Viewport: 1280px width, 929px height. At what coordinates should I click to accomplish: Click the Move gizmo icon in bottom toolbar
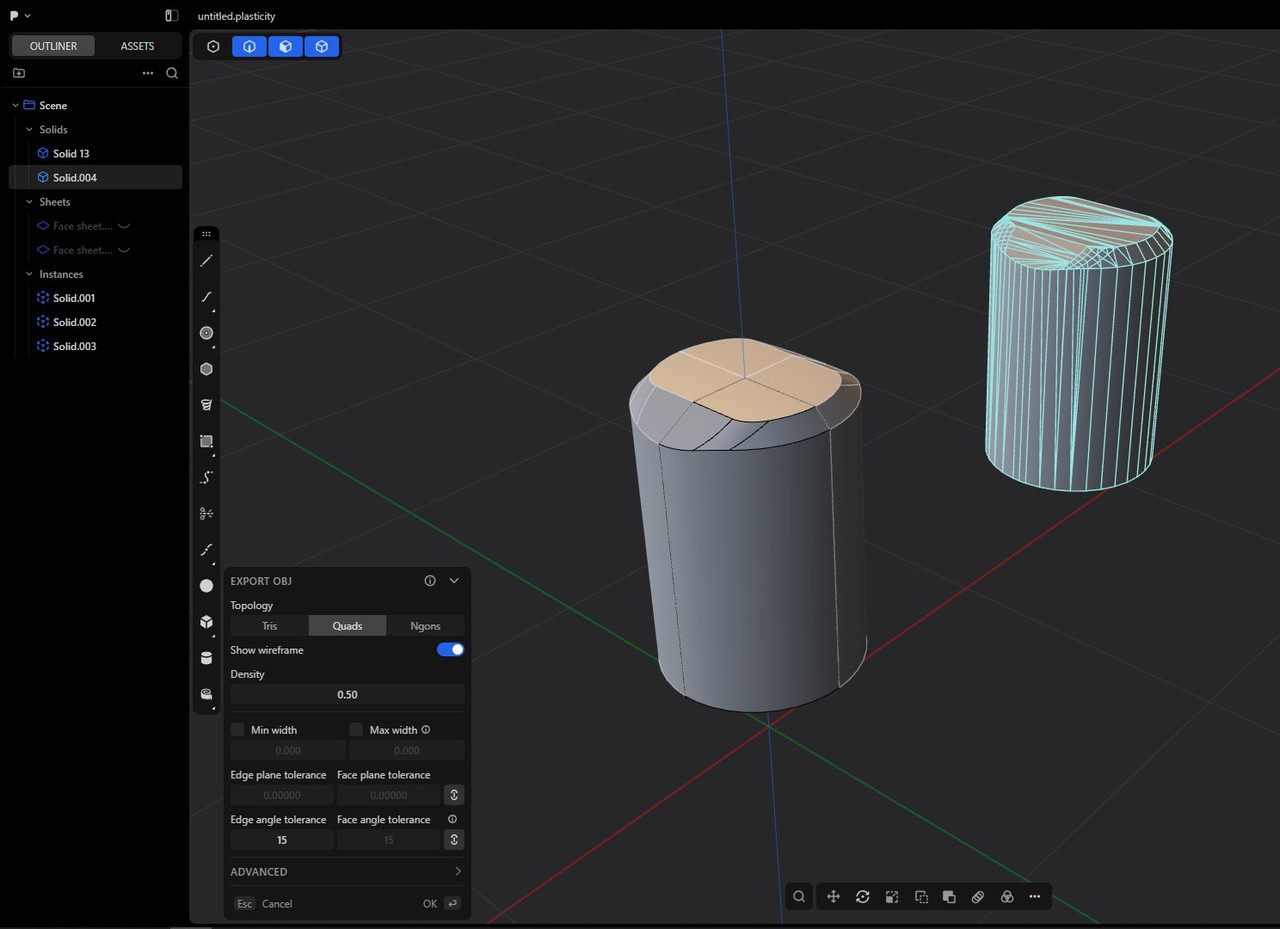tap(833, 897)
